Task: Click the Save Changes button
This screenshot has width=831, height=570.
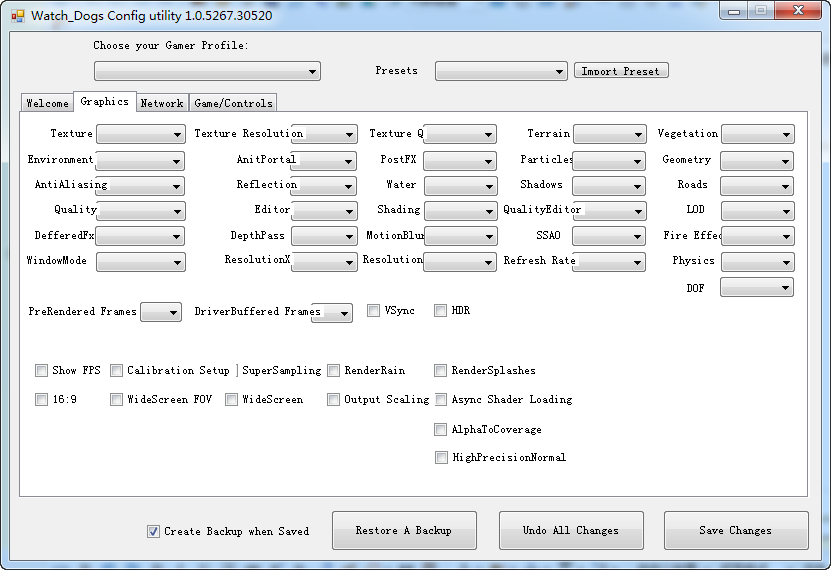Action: [x=736, y=530]
